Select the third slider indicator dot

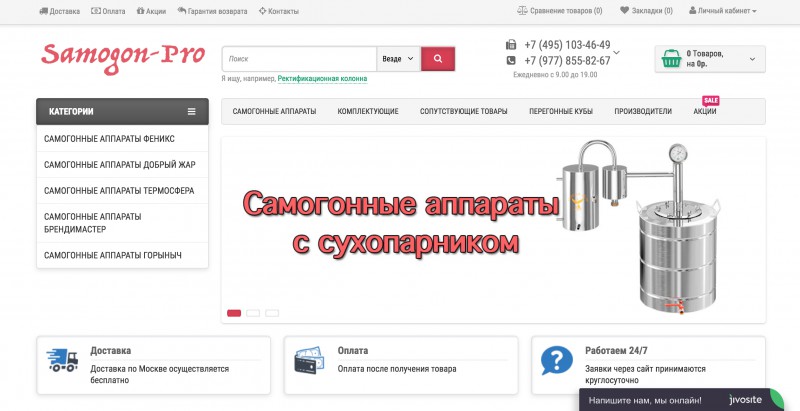(x=272, y=313)
